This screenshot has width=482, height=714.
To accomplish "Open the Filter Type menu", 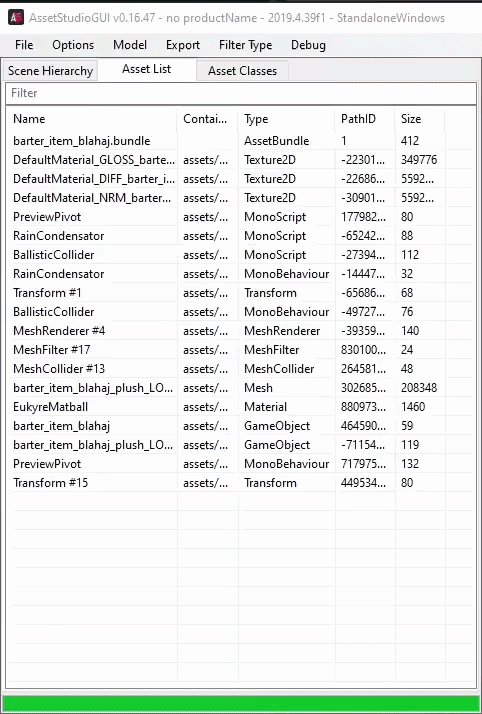I will pos(245,45).
